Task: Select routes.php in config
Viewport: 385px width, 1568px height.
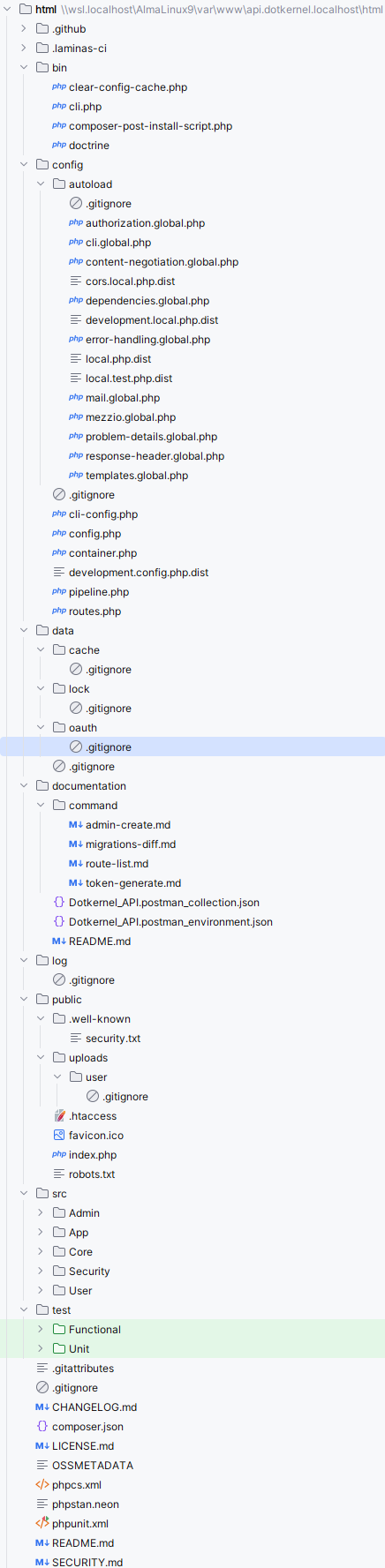Action: tap(94, 611)
